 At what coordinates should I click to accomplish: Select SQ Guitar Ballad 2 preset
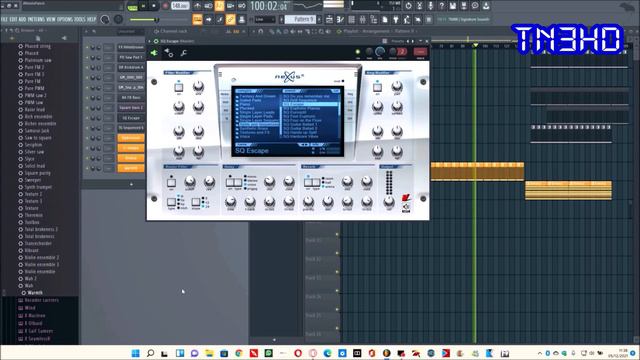tap(300, 129)
